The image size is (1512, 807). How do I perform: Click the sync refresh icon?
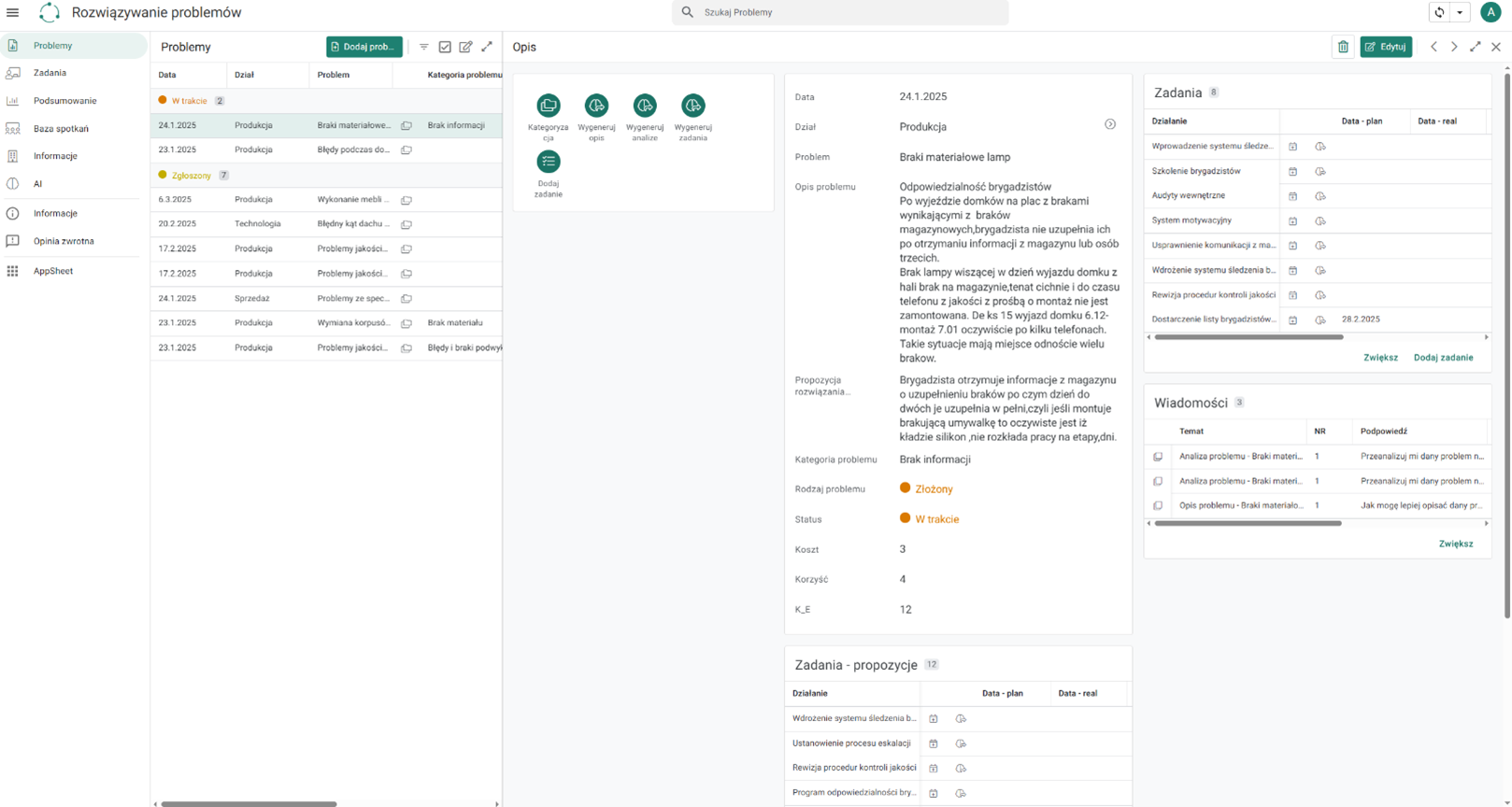pyautogui.click(x=1439, y=12)
